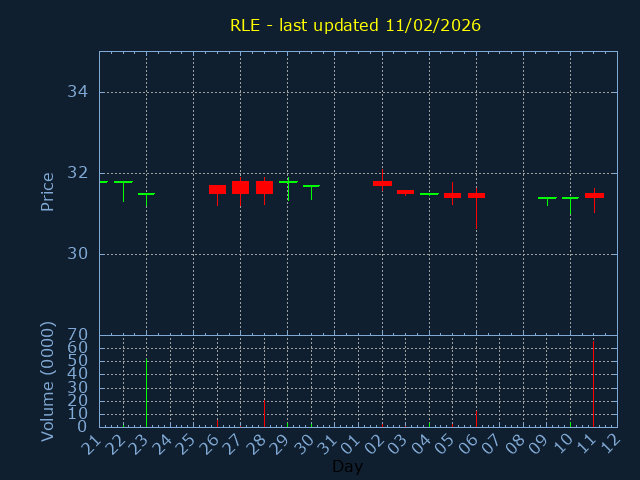The height and width of the screenshot is (480, 640).
Task: Click the 32 price tick label
Action: tap(77, 173)
